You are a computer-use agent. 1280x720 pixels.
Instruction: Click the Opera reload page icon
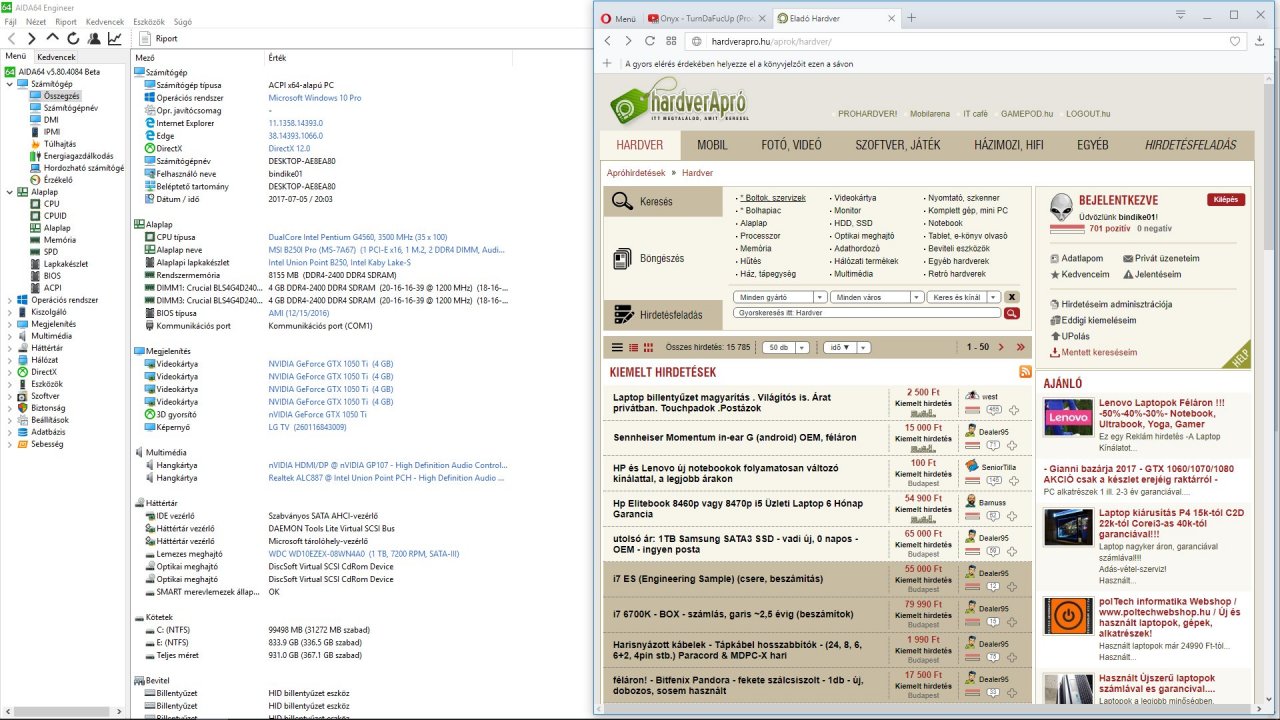point(650,41)
